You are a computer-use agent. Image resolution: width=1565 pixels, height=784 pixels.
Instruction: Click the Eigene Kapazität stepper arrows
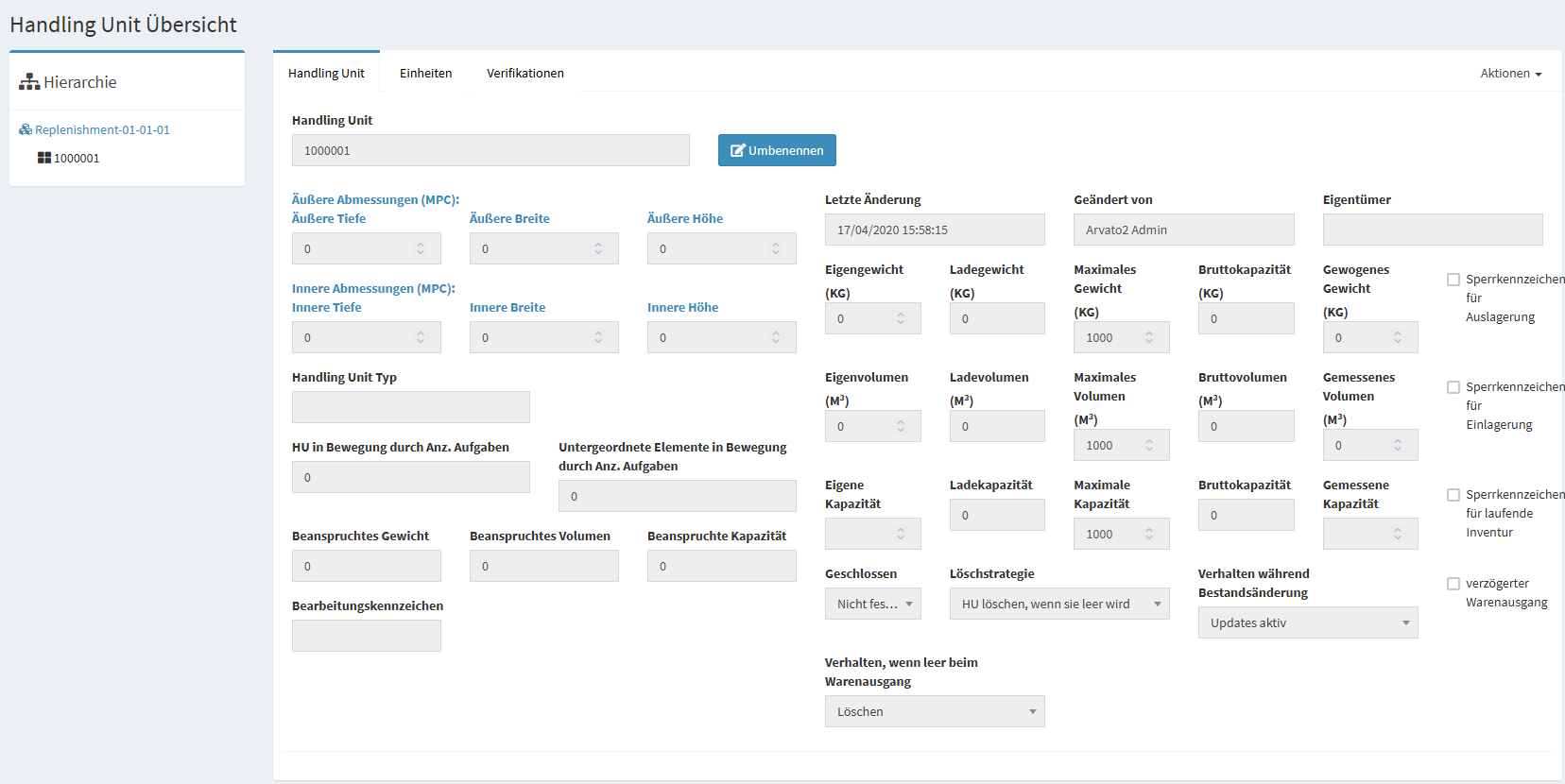pos(901,534)
